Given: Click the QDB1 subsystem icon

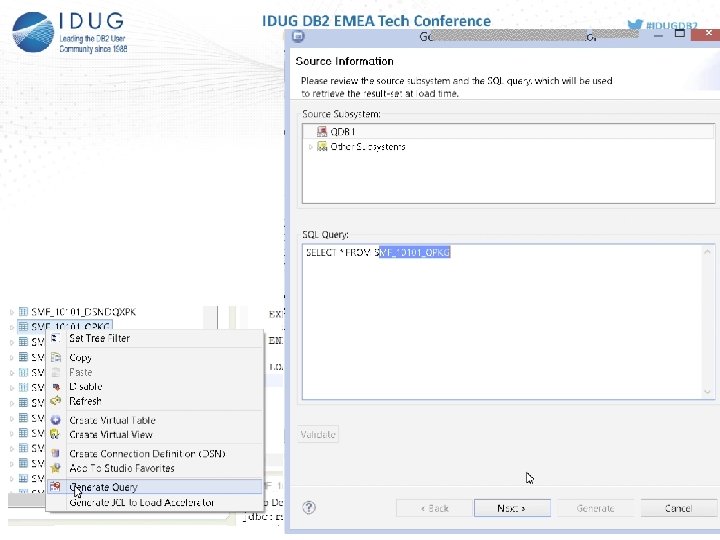Looking at the screenshot, I should pos(322,131).
